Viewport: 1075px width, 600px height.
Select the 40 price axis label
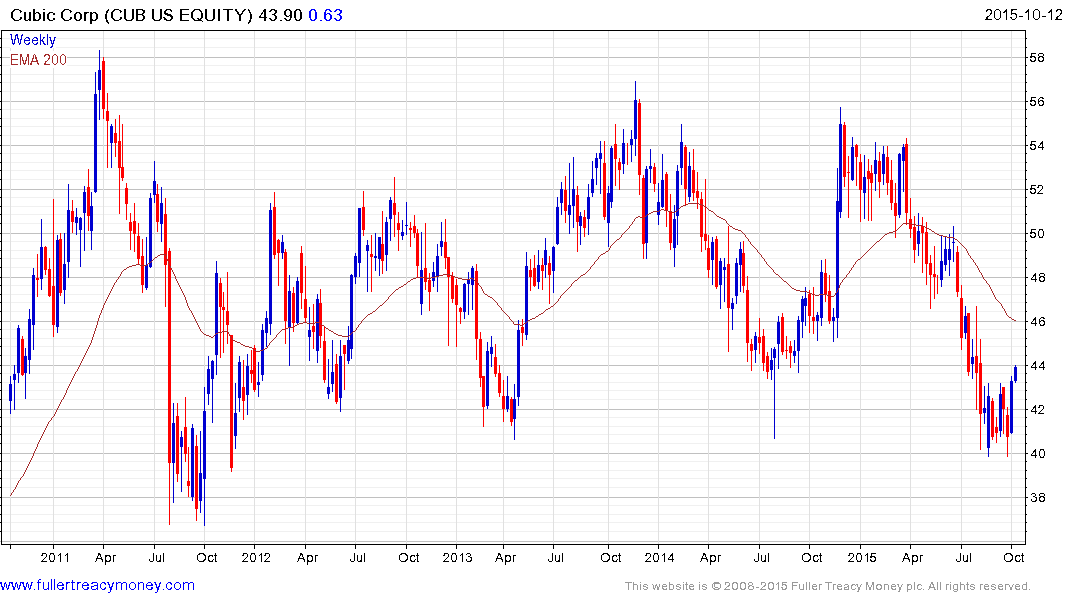[1037, 454]
